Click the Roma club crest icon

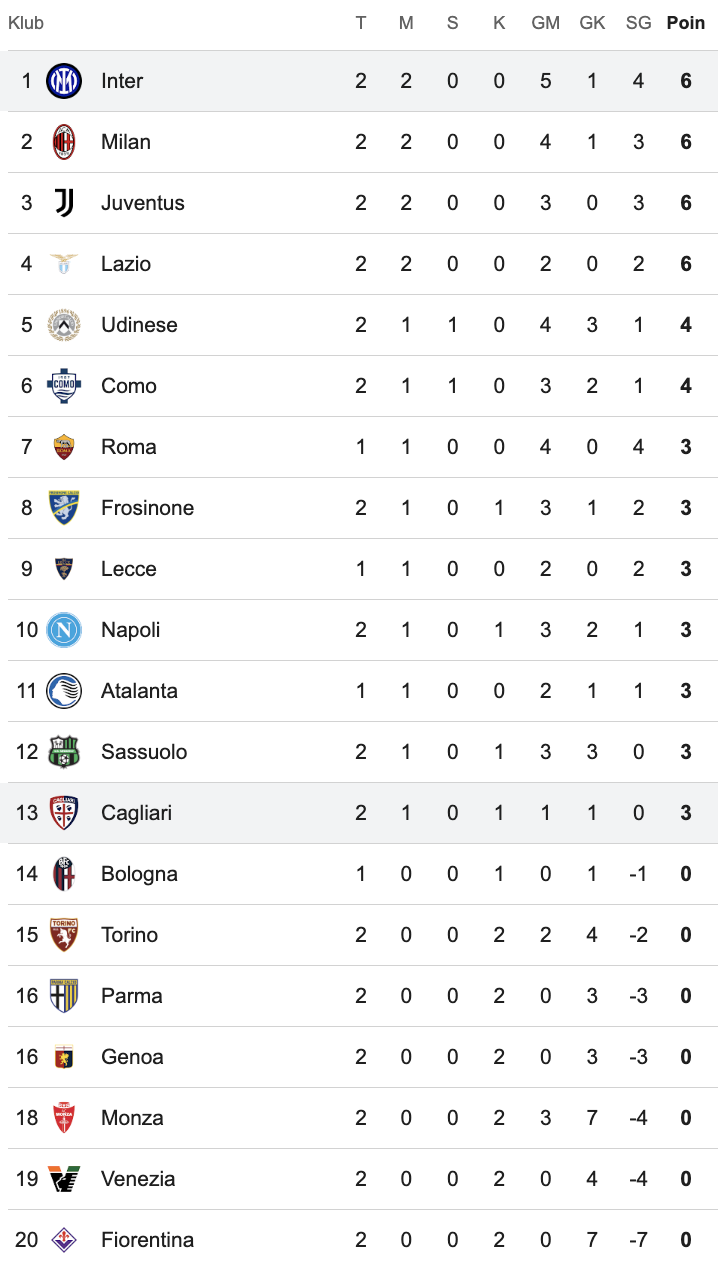point(64,447)
